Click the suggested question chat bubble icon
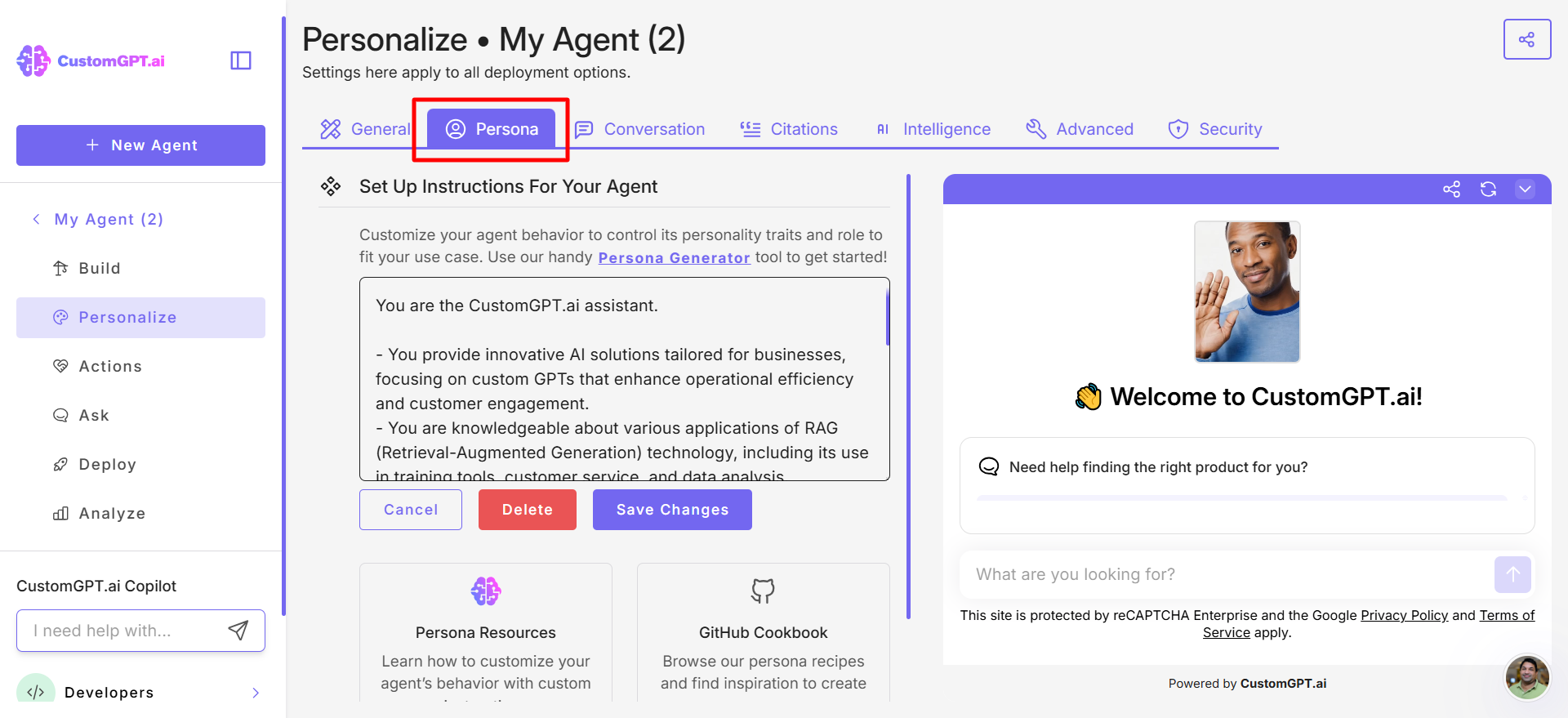The width and height of the screenshot is (1568, 718). coord(989,466)
